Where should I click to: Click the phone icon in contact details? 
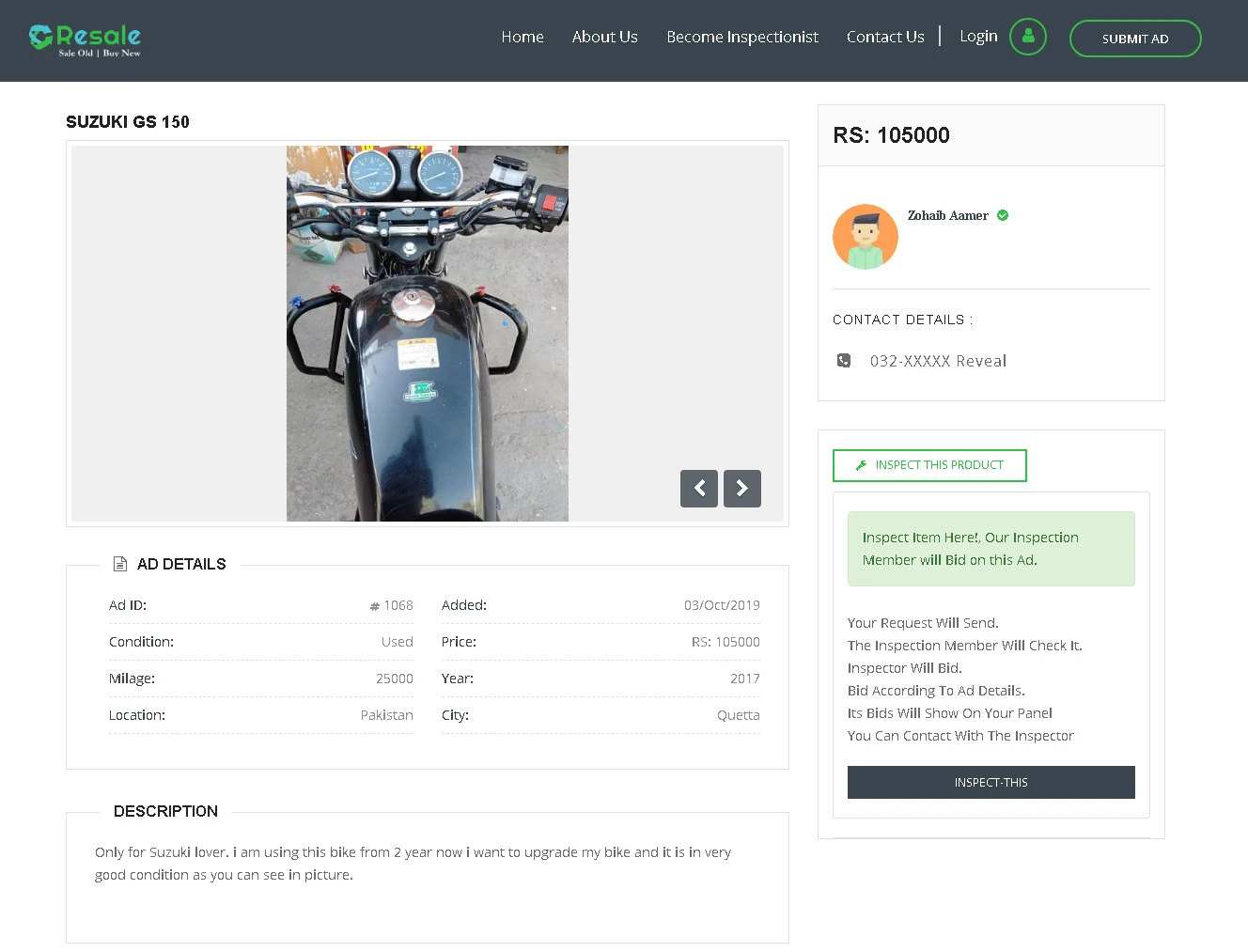point(844,361)
